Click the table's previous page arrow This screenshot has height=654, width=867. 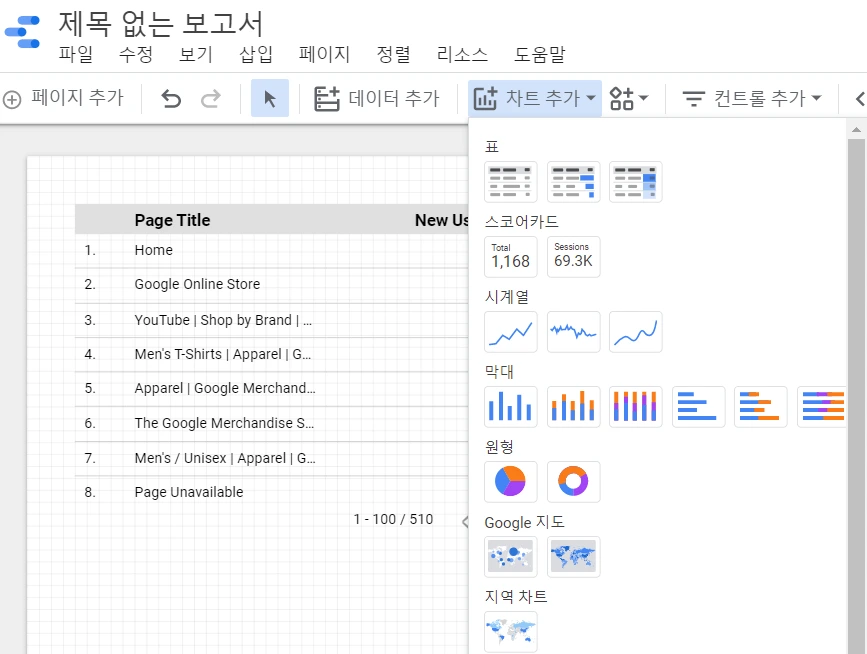(x=465, y=521)
